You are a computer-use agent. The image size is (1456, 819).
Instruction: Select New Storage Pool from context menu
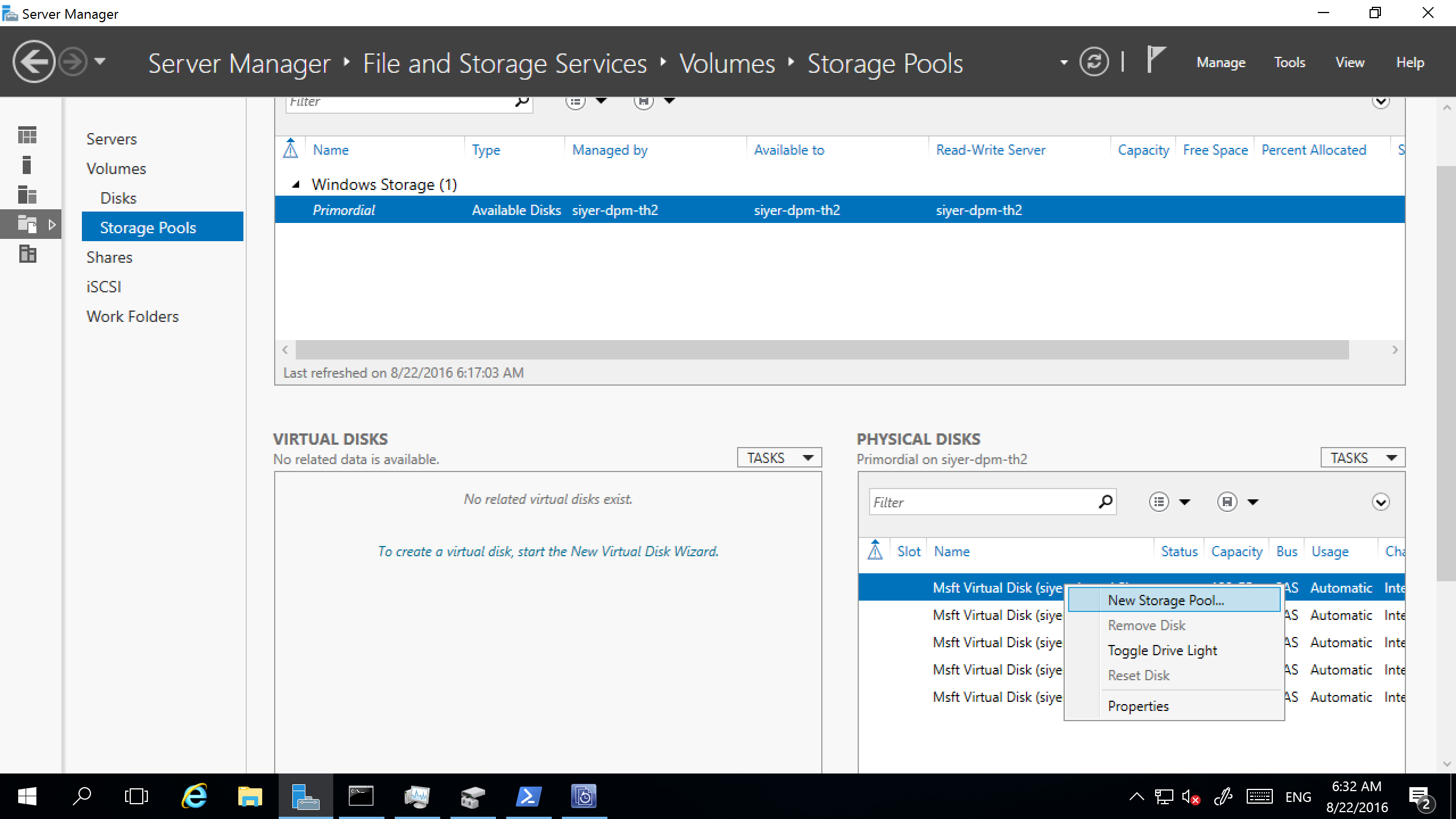point(1166,599)
